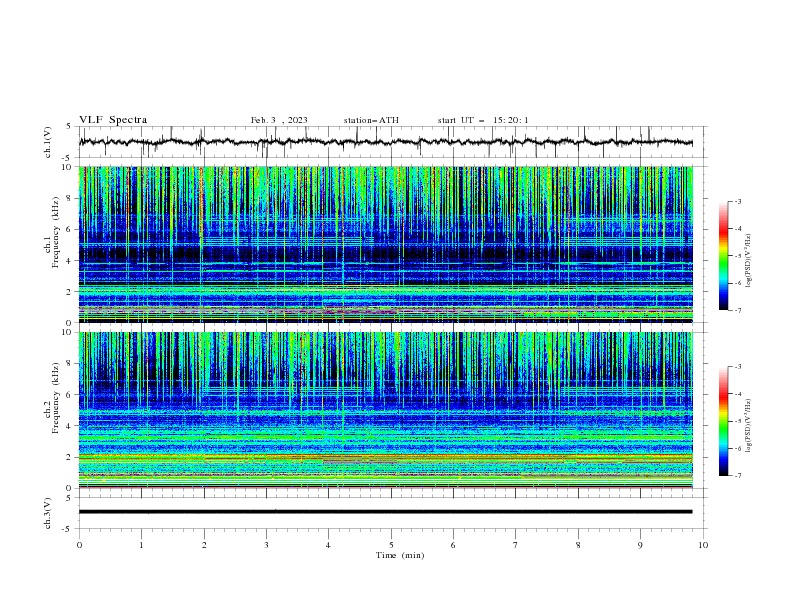Click the "10" tick ending the time axis

point(703,545)
